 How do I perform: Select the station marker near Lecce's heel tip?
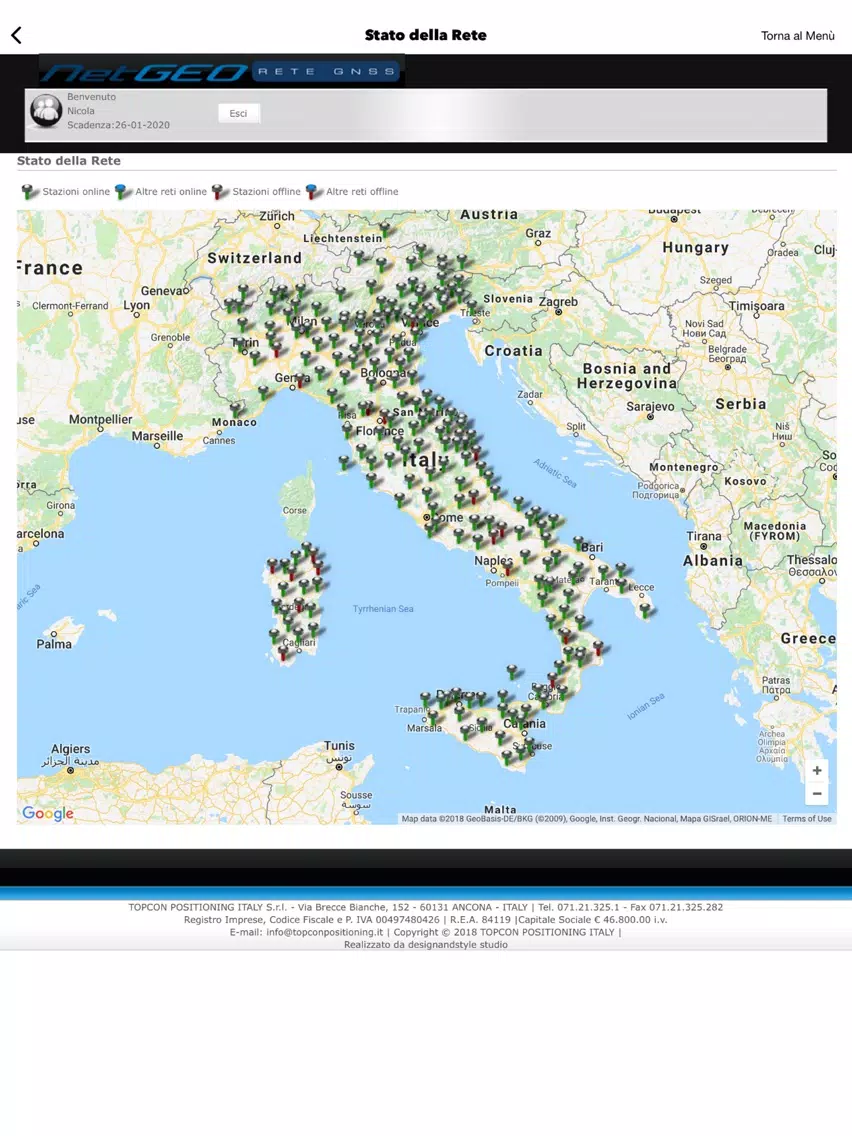[x=646, y=610]
